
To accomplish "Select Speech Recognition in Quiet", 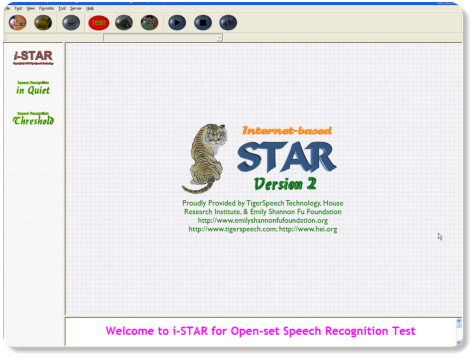I will pyautogui.click(x=33, y=88).
